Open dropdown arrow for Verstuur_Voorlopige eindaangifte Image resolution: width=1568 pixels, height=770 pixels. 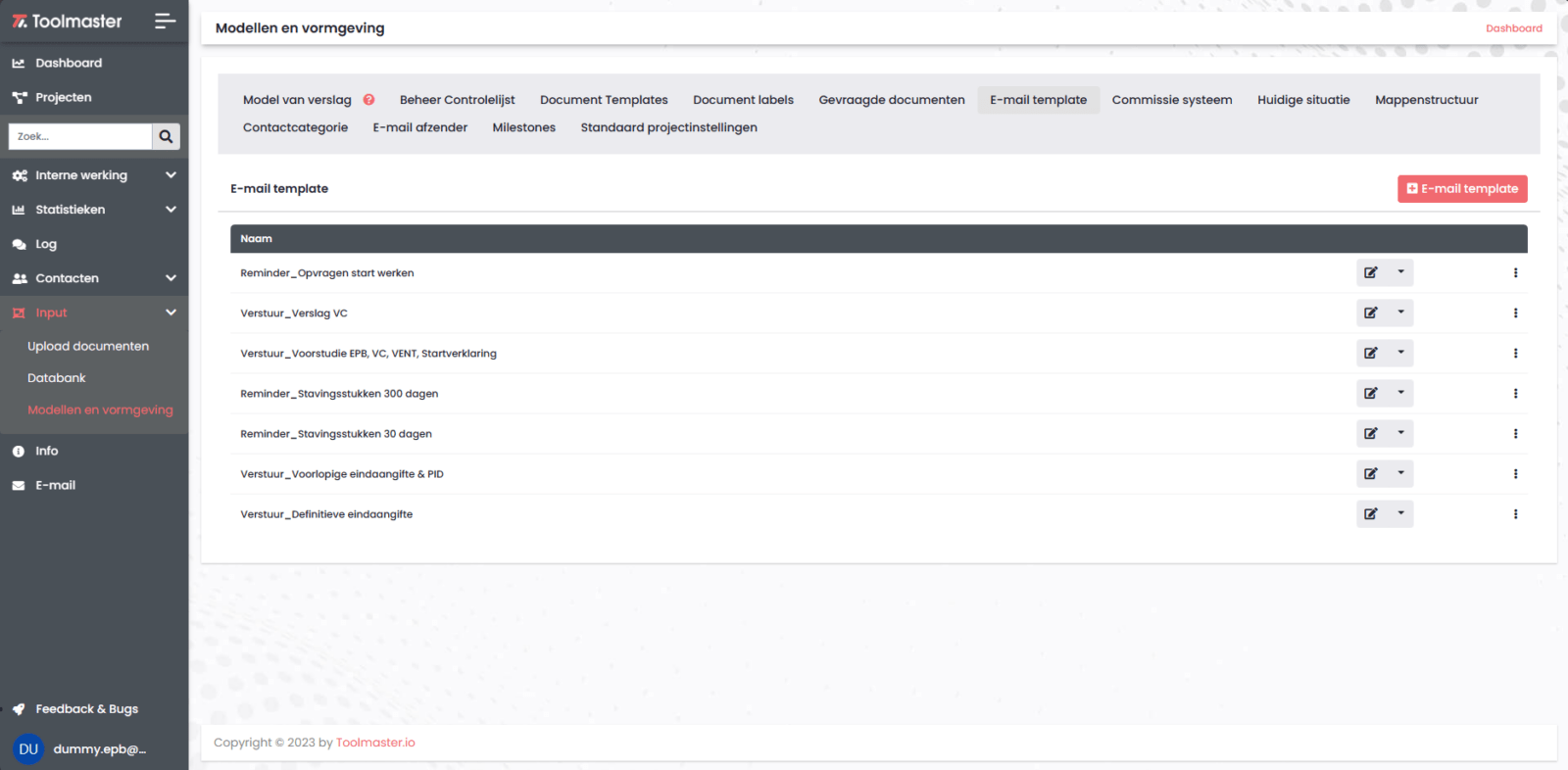pos(1400,474)
